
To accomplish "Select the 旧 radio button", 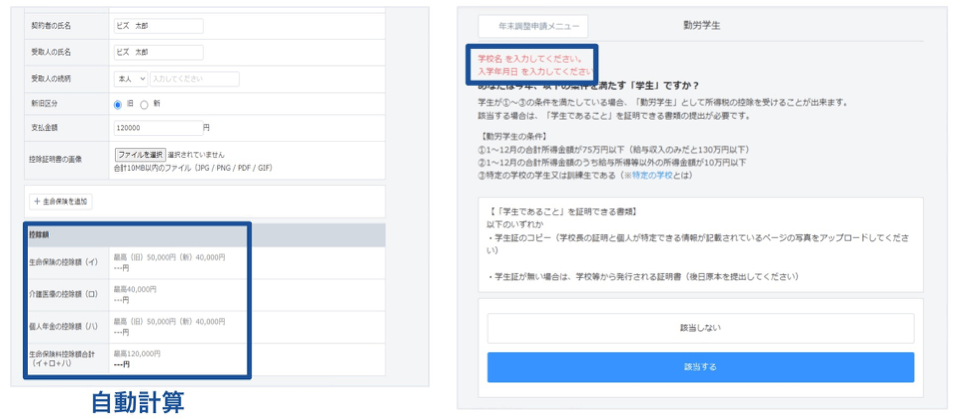I will click(118, 103).
